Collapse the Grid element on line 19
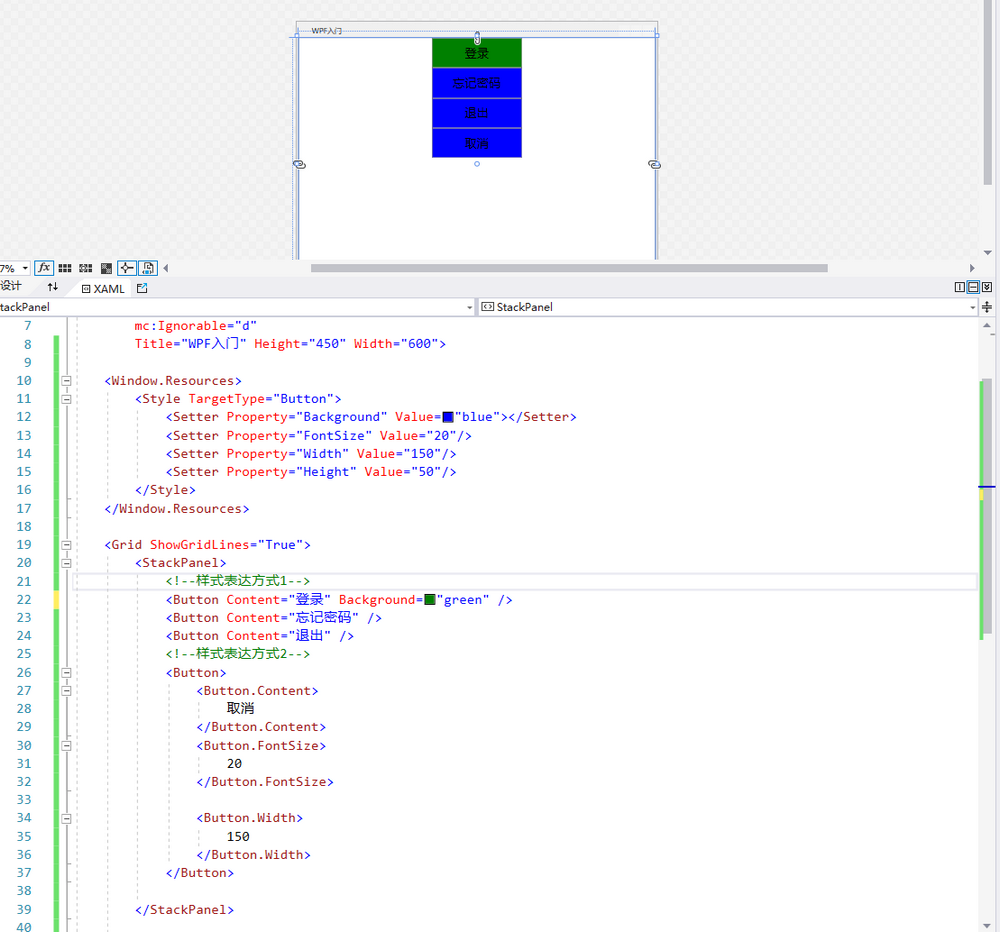This screenshot has width=1000, height=932. point(66,545)
